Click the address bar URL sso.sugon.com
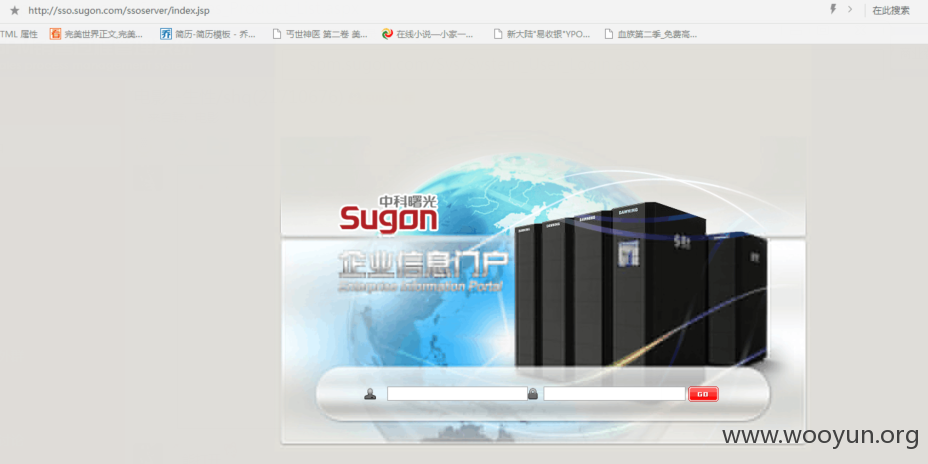Screen dimensions: 928x464 118,11
